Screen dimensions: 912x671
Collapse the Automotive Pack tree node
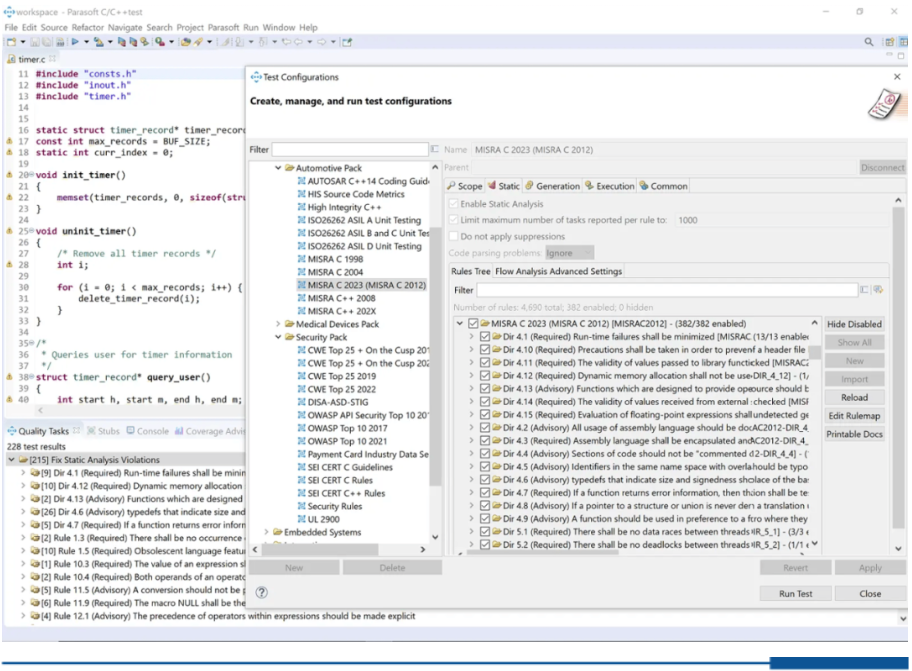point(278,168)
